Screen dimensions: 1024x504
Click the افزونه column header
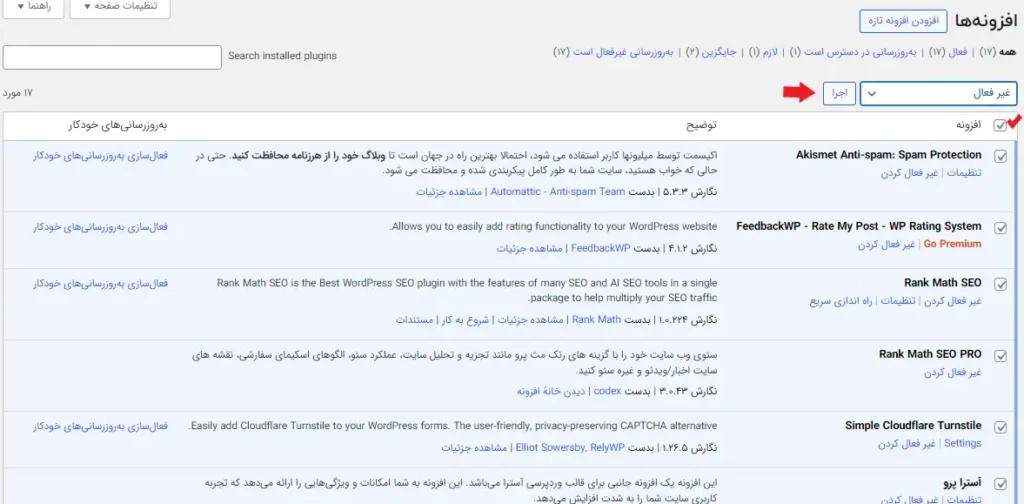(x=968, y=125)
